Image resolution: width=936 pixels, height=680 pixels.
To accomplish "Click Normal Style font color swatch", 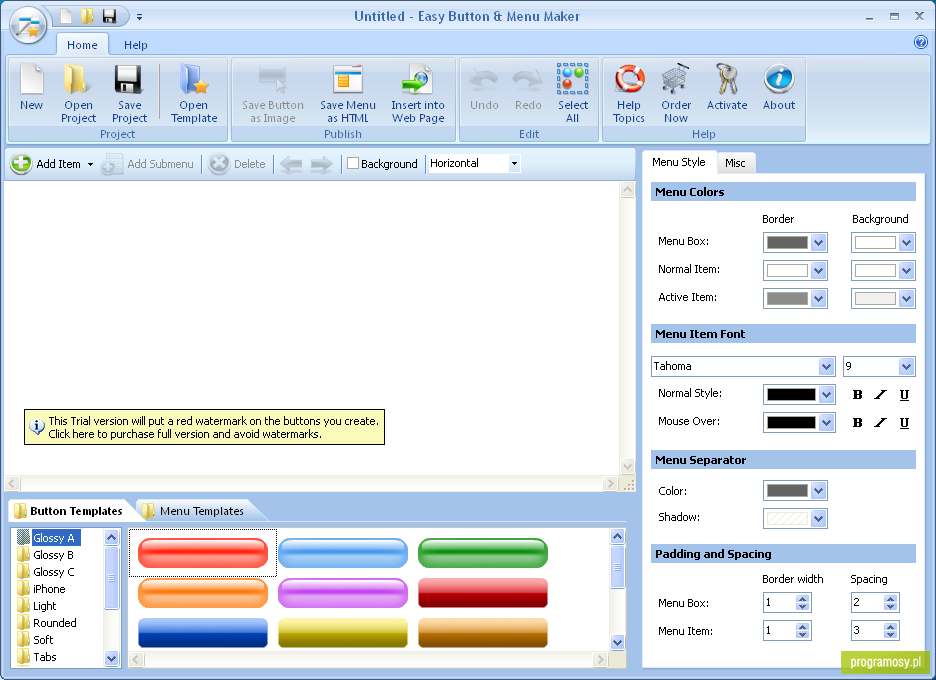I will click(791, 395).
